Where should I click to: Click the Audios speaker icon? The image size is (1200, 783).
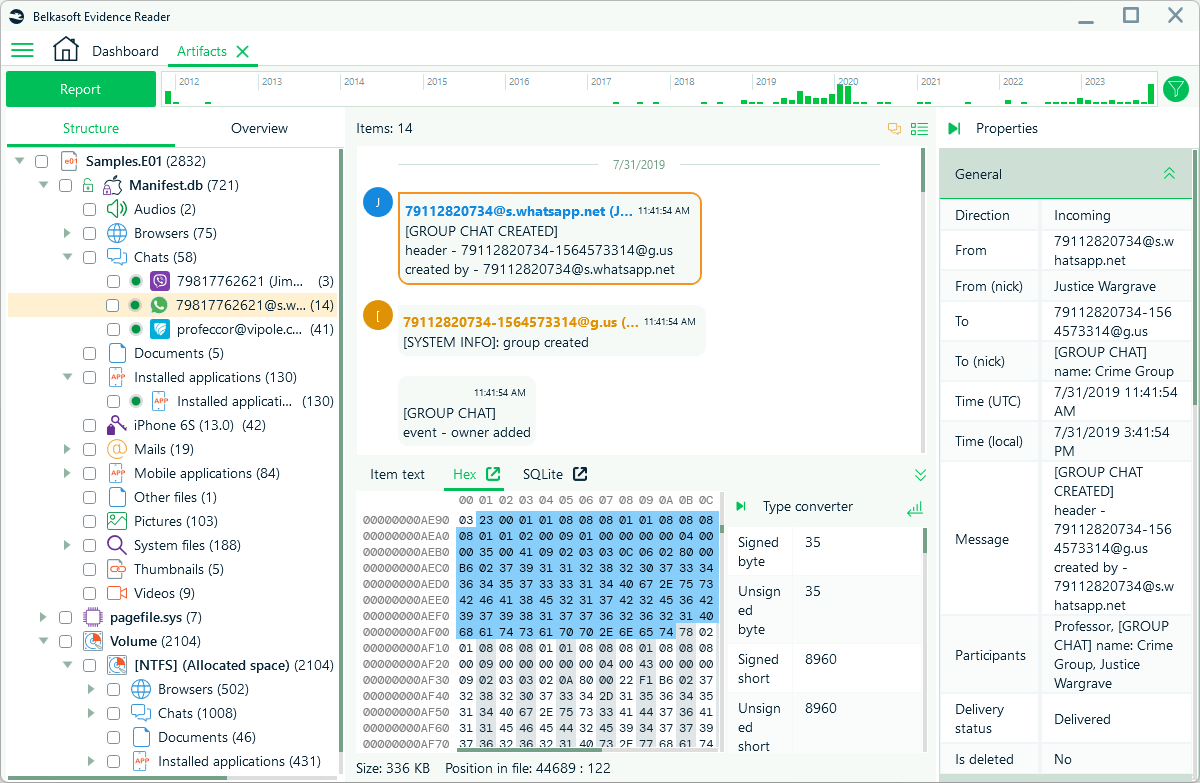pos(117,209)
